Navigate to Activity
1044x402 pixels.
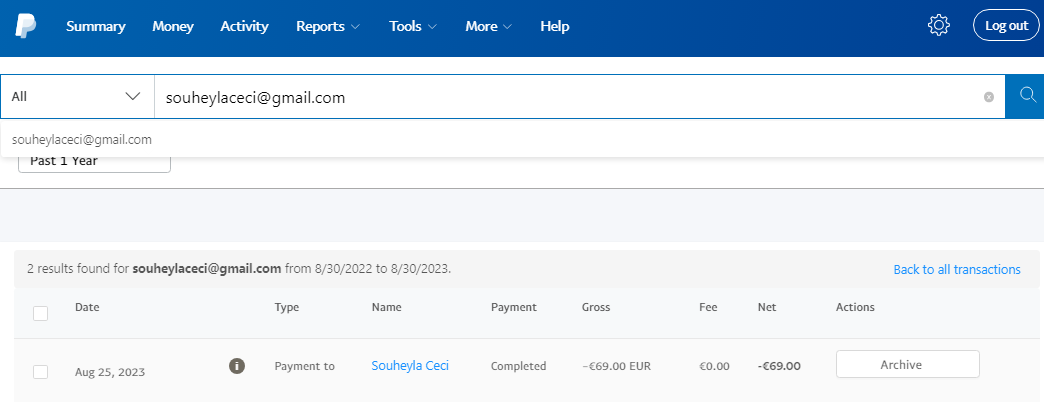pos(244,26)
